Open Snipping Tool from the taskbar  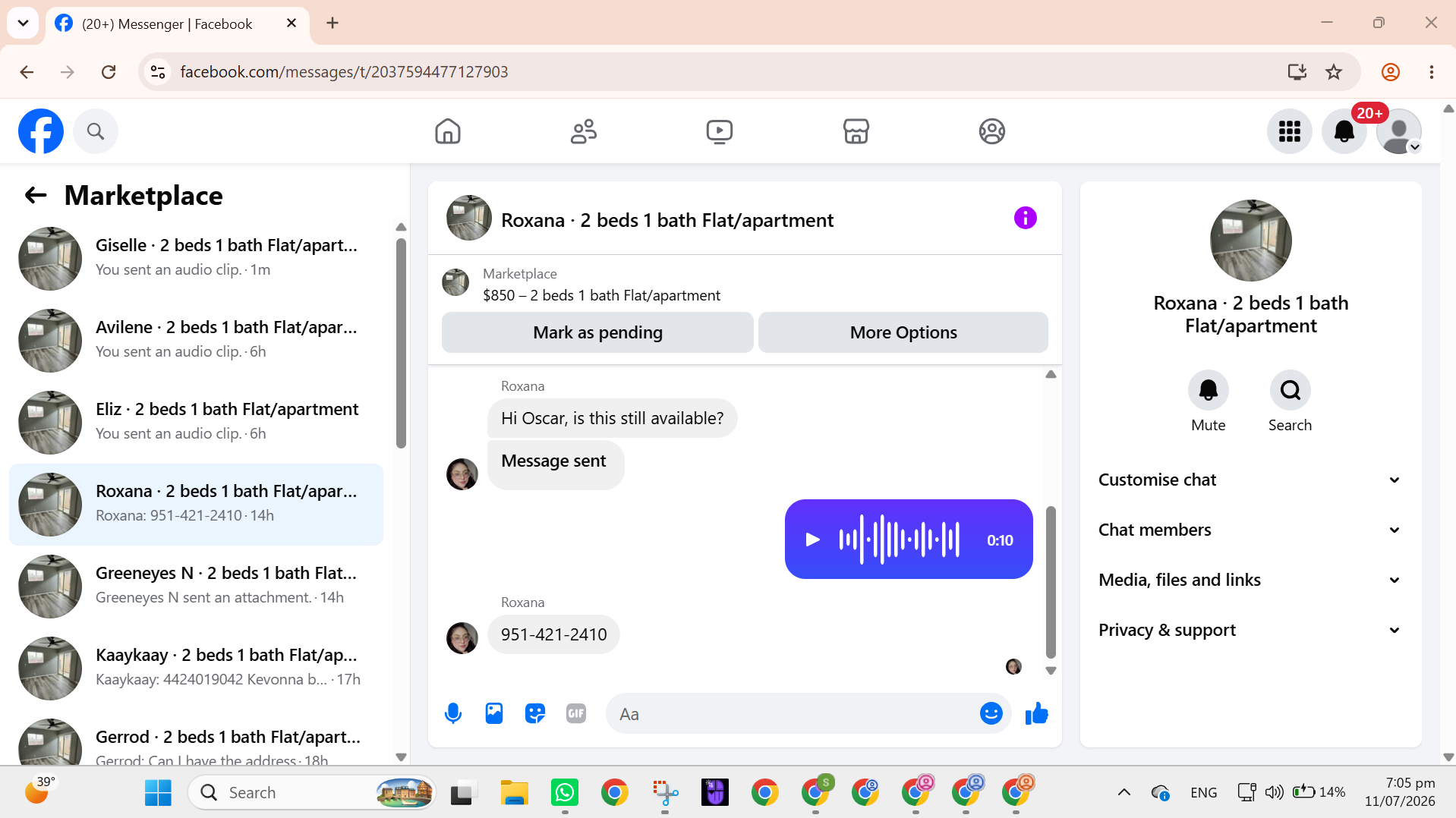coord(665,793)
